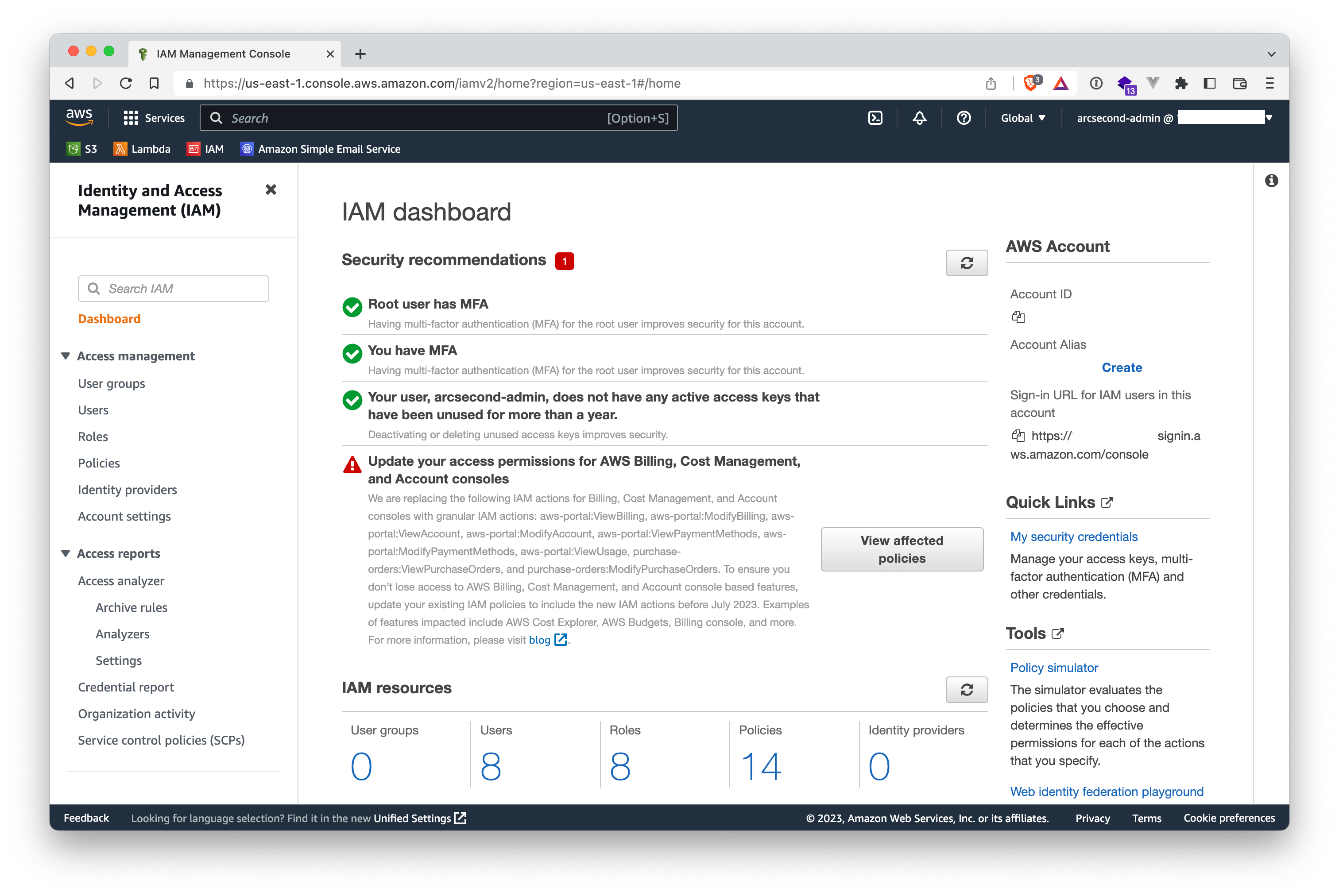Refresh the IAM resources panel
1339x896 pixels.
pyautogui.click(x=966, y=690)
